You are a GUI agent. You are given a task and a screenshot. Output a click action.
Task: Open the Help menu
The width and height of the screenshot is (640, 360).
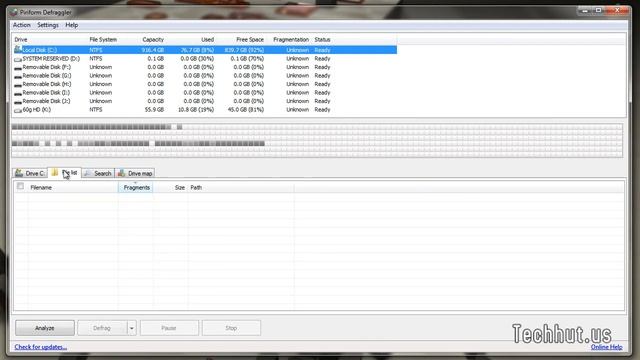71,25
